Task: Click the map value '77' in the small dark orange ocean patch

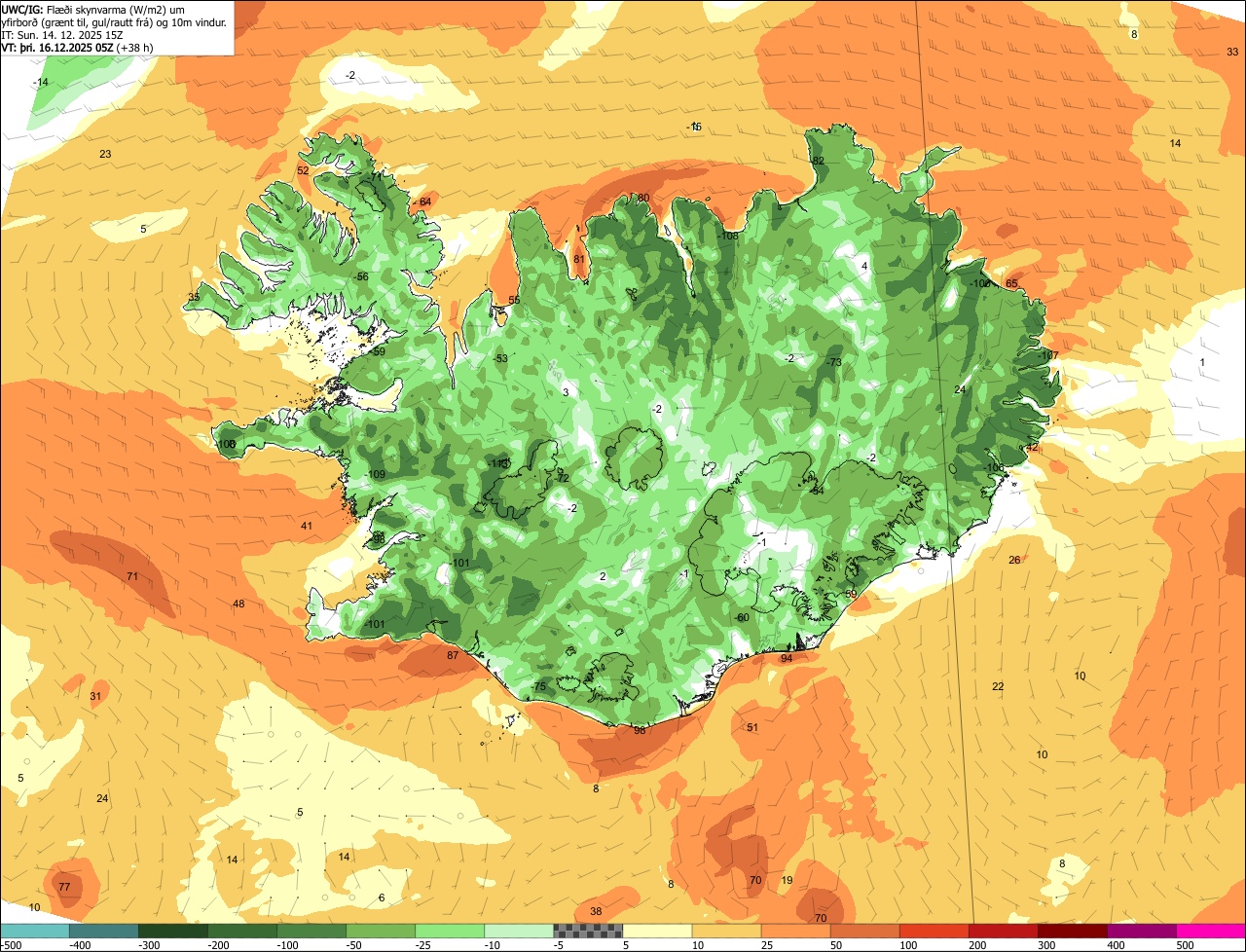Action: coord(64,888)
